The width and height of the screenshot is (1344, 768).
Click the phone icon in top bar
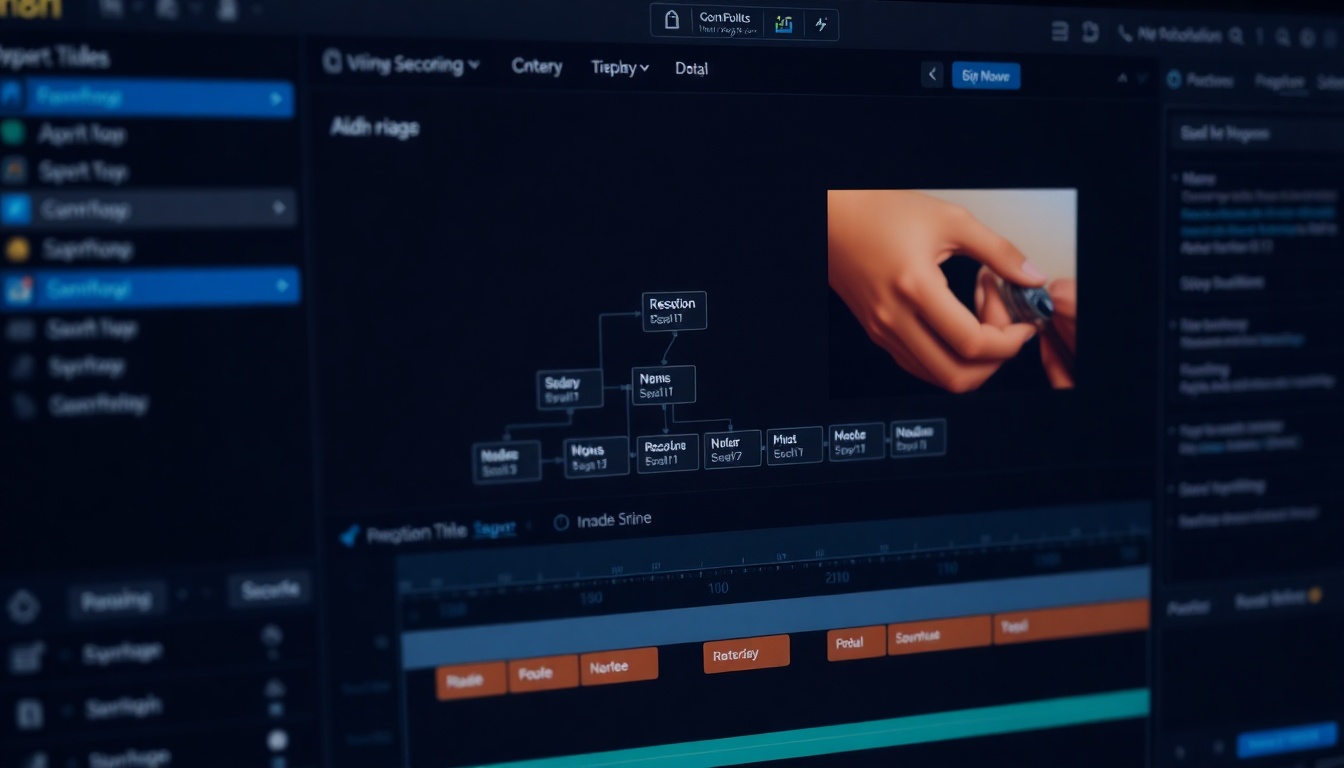pyautogui.click(x=1125, y=35)
